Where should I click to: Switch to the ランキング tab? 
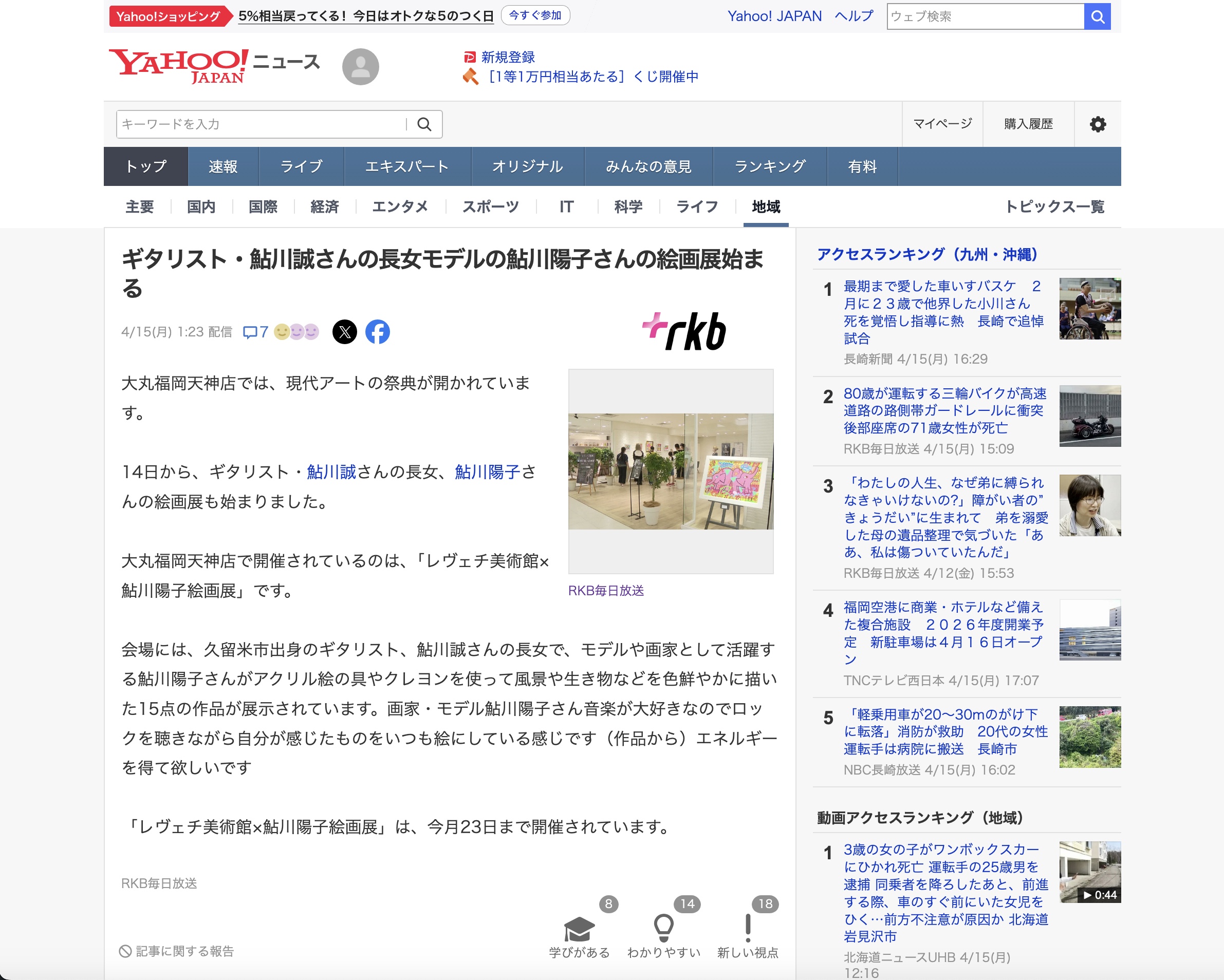769,166
